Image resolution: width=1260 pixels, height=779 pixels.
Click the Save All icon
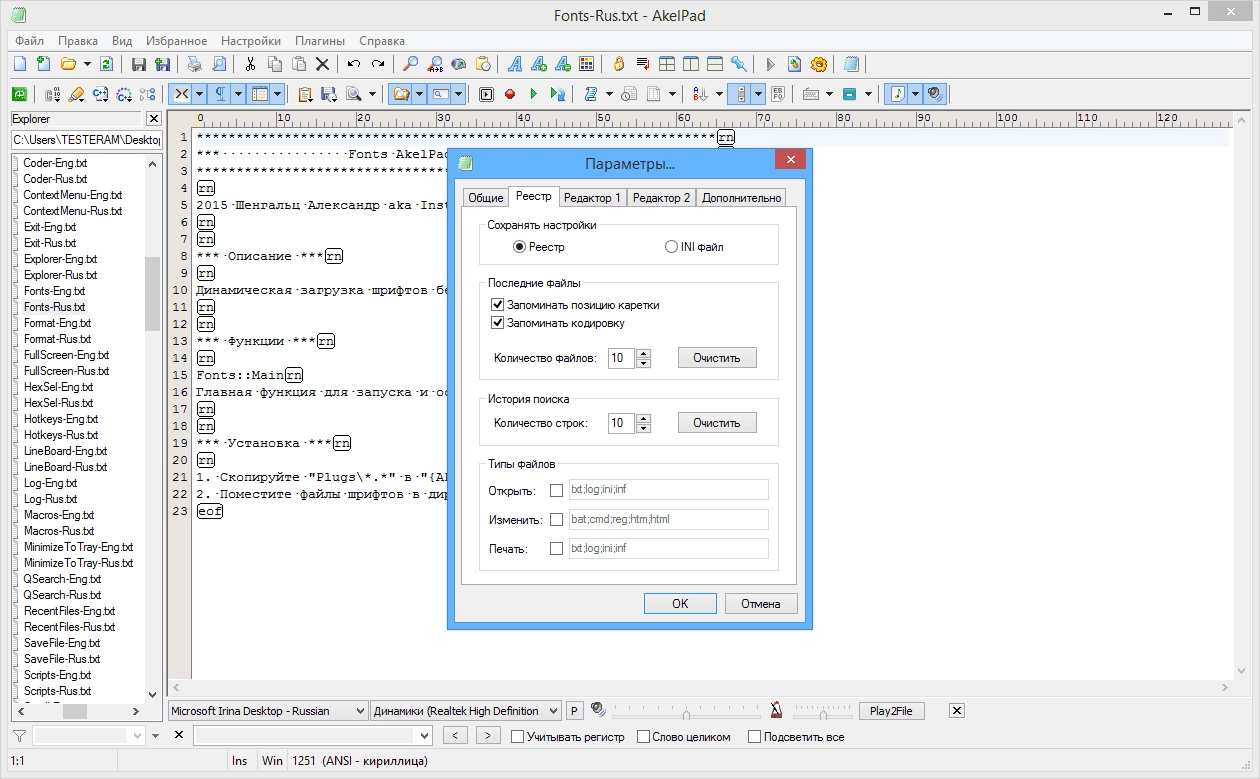pyautogui.click(x=162, y=64)
